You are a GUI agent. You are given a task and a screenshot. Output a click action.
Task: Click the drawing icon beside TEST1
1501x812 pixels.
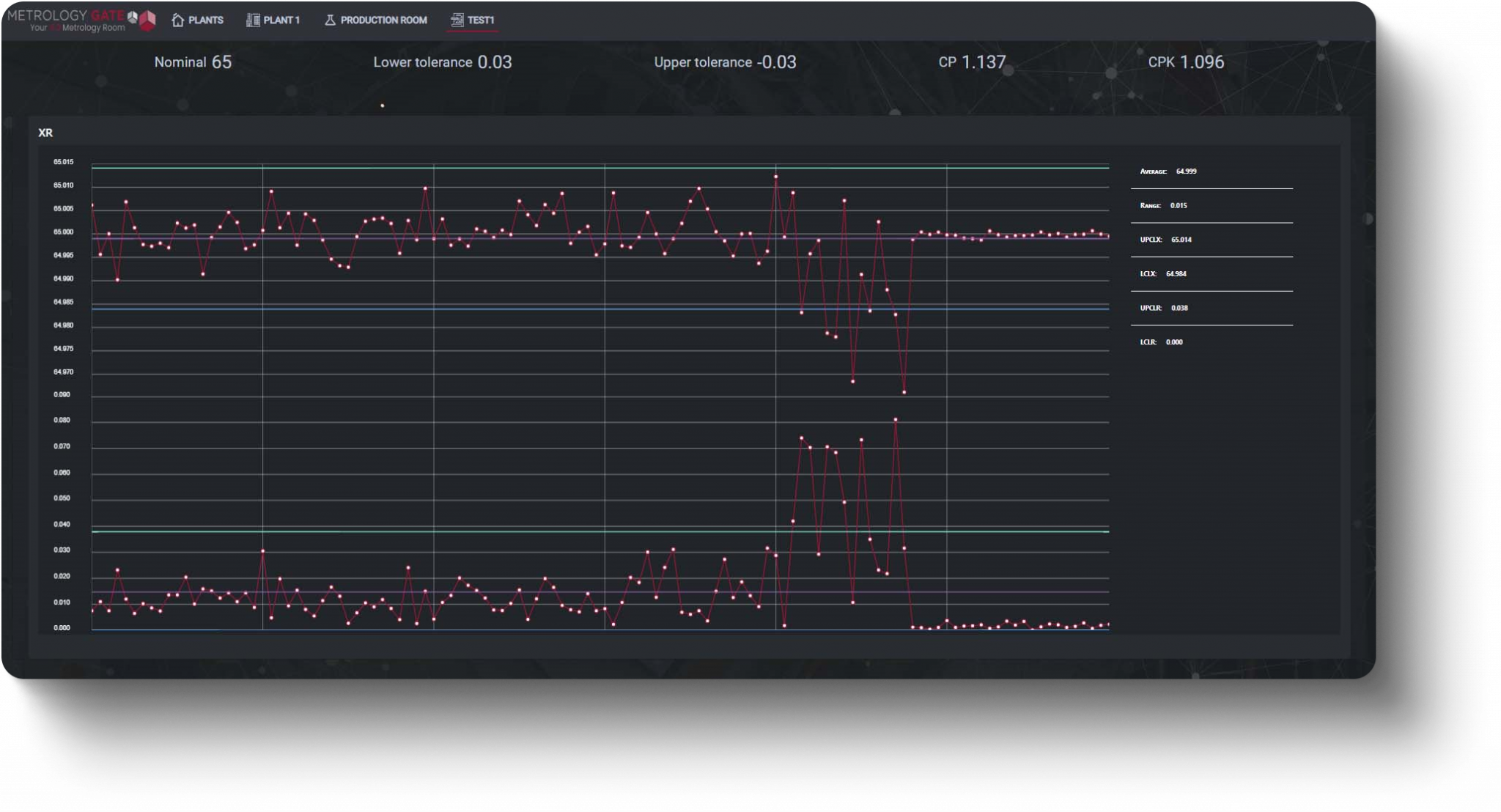coord(457,20)
